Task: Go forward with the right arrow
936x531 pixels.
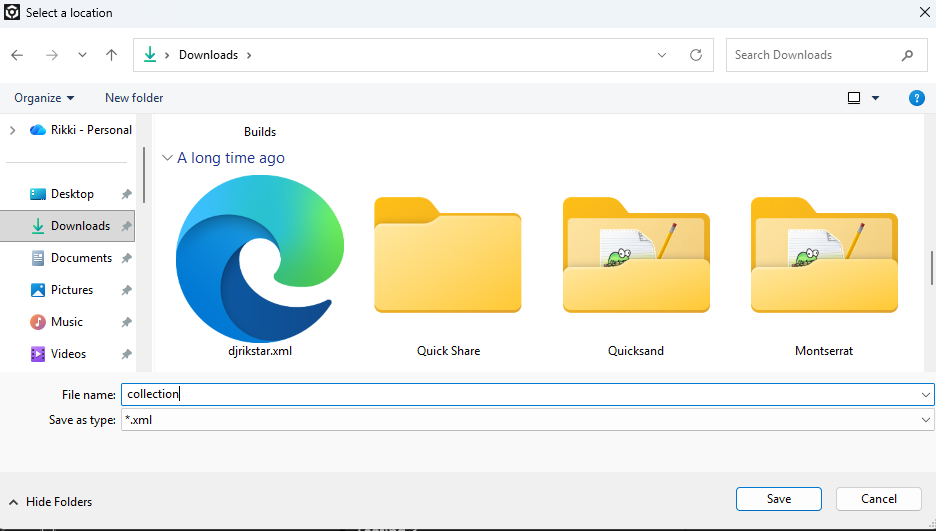Action: tap(52, 55)
